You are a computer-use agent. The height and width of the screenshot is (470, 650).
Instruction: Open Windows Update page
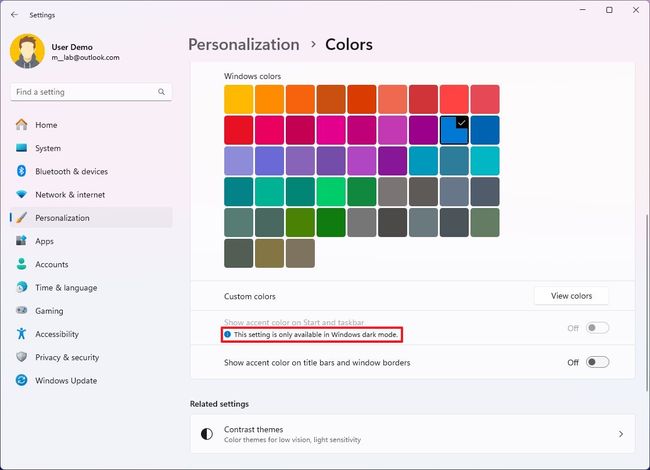66,380
